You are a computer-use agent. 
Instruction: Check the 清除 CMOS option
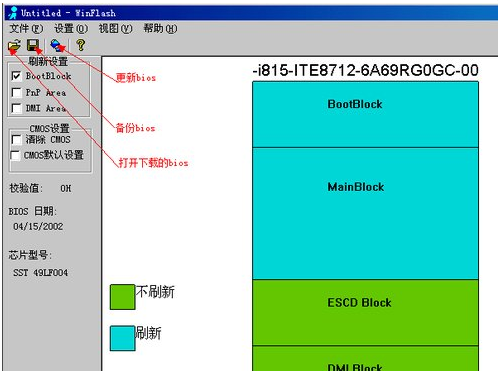pos(16,139)
